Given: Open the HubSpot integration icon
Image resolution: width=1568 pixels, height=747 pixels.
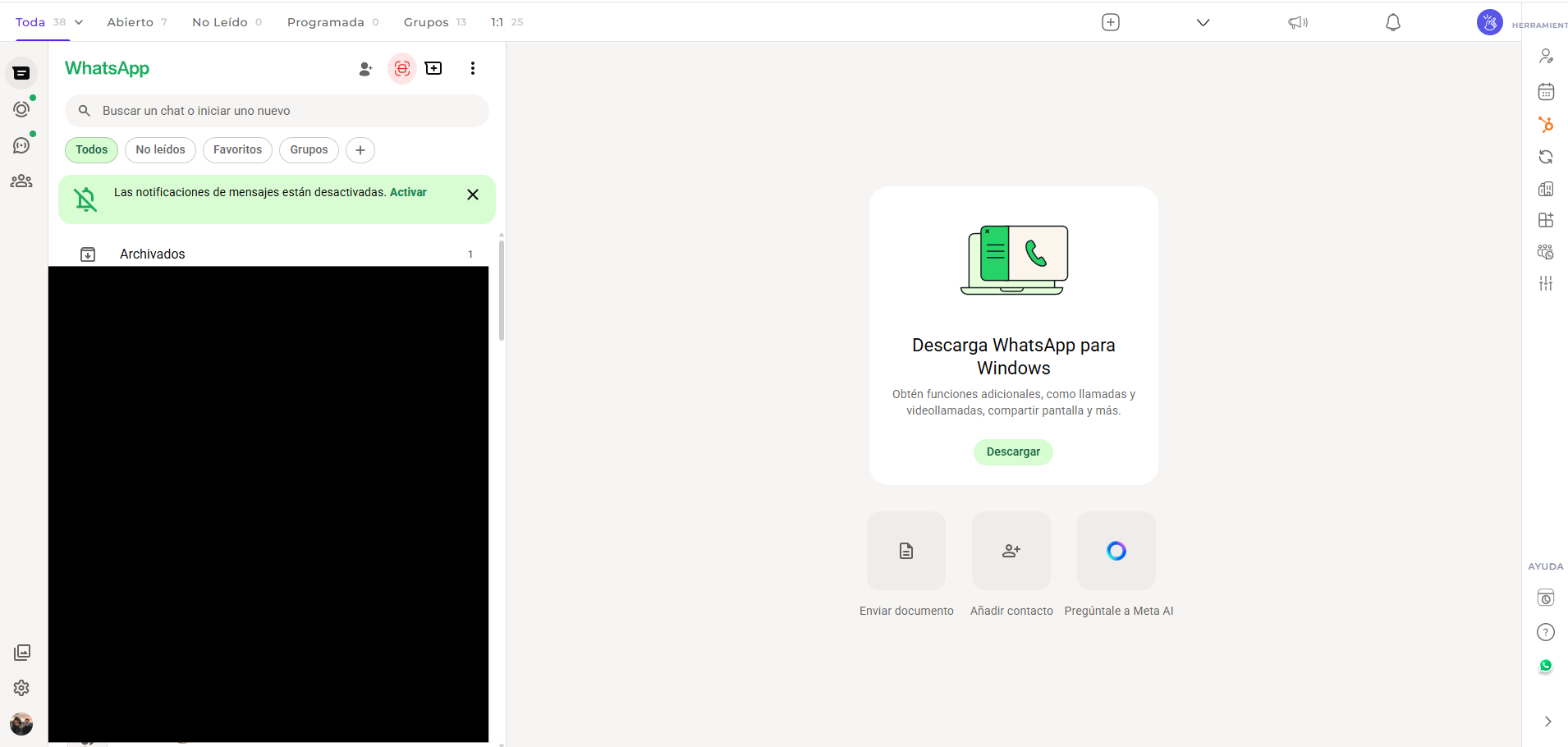Looking at the screenshot, I should (x=1546, y=125).
